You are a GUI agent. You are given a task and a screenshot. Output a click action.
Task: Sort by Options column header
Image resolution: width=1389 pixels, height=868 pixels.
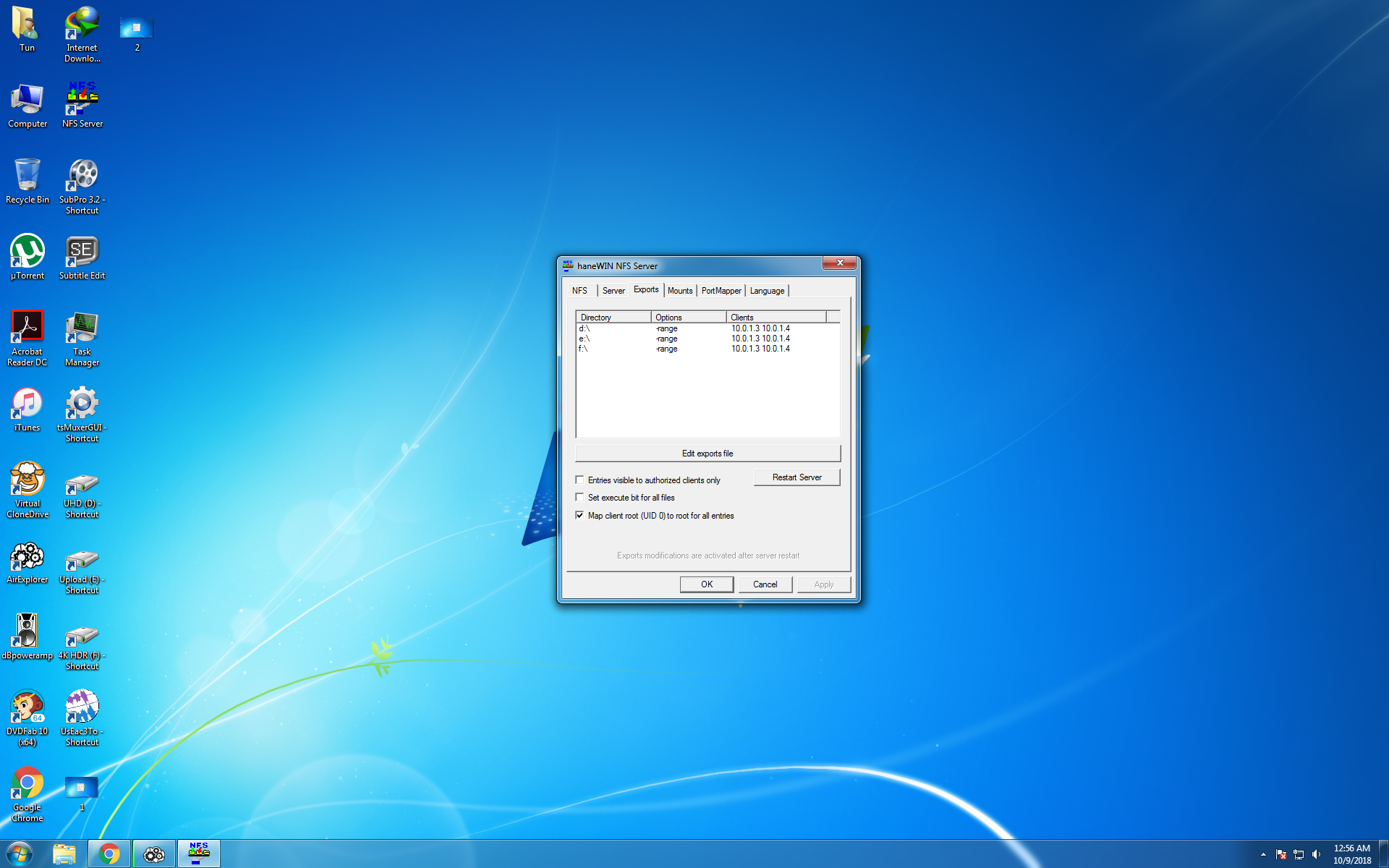689,318
